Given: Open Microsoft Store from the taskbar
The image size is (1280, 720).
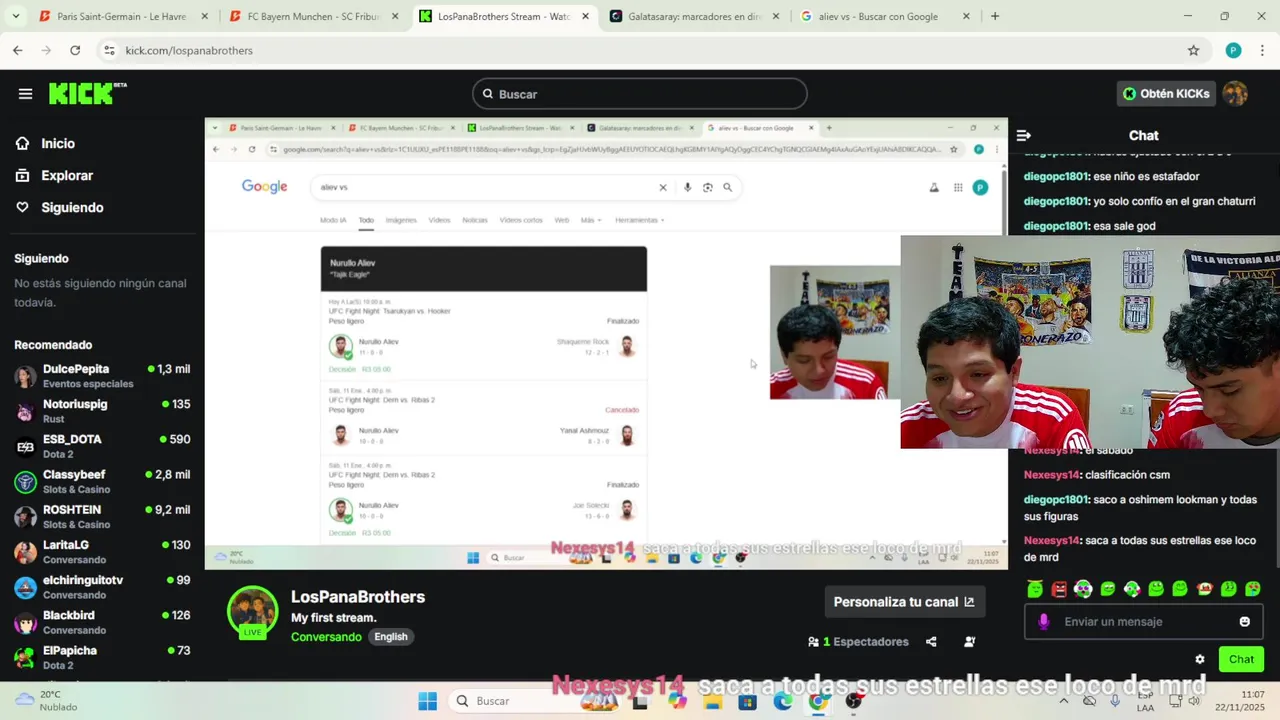Looking at the screenshot, I should (747, 701).
